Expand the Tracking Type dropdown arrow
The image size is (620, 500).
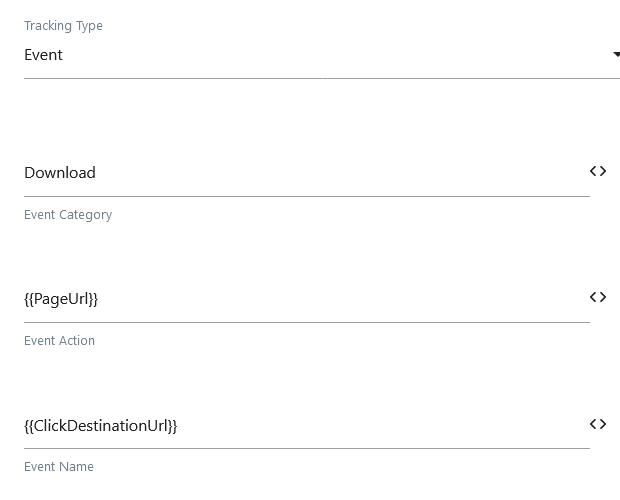[616, 55]
